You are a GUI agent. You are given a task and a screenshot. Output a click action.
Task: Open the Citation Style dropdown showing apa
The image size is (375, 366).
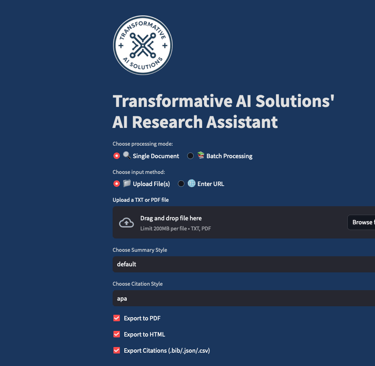tap(244, 298)
